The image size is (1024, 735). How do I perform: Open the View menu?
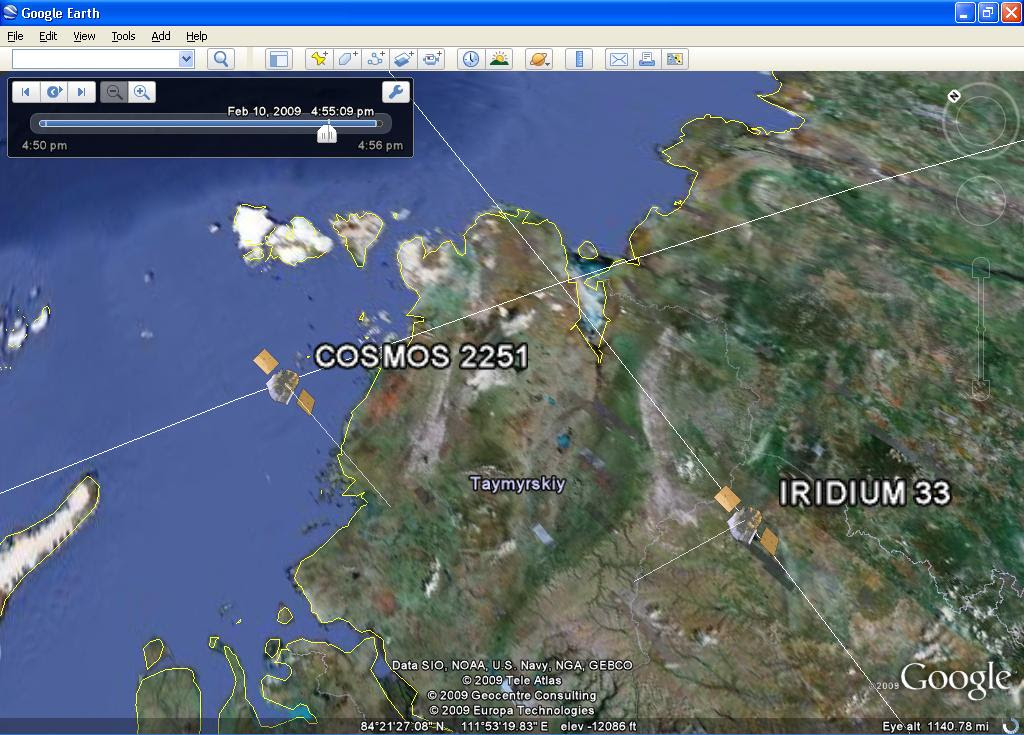84,36
